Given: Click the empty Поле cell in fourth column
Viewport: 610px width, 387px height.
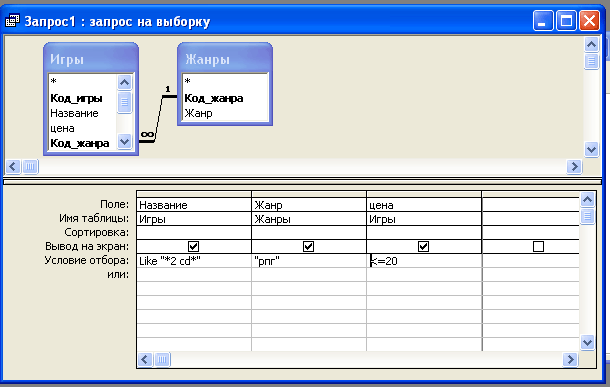Looking at the screenshot, I should [x=531, y=205].
